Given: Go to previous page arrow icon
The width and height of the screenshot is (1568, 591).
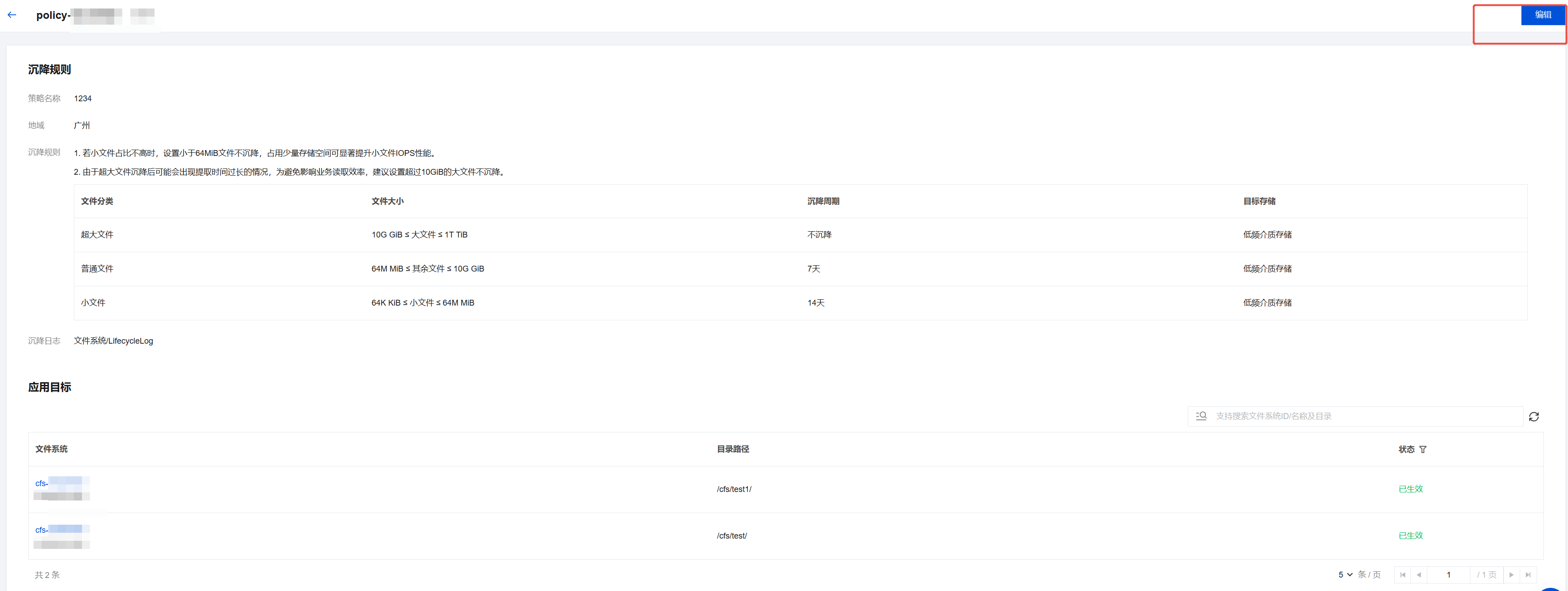Looking at the screenshot, I should (x=1419, y=574).
